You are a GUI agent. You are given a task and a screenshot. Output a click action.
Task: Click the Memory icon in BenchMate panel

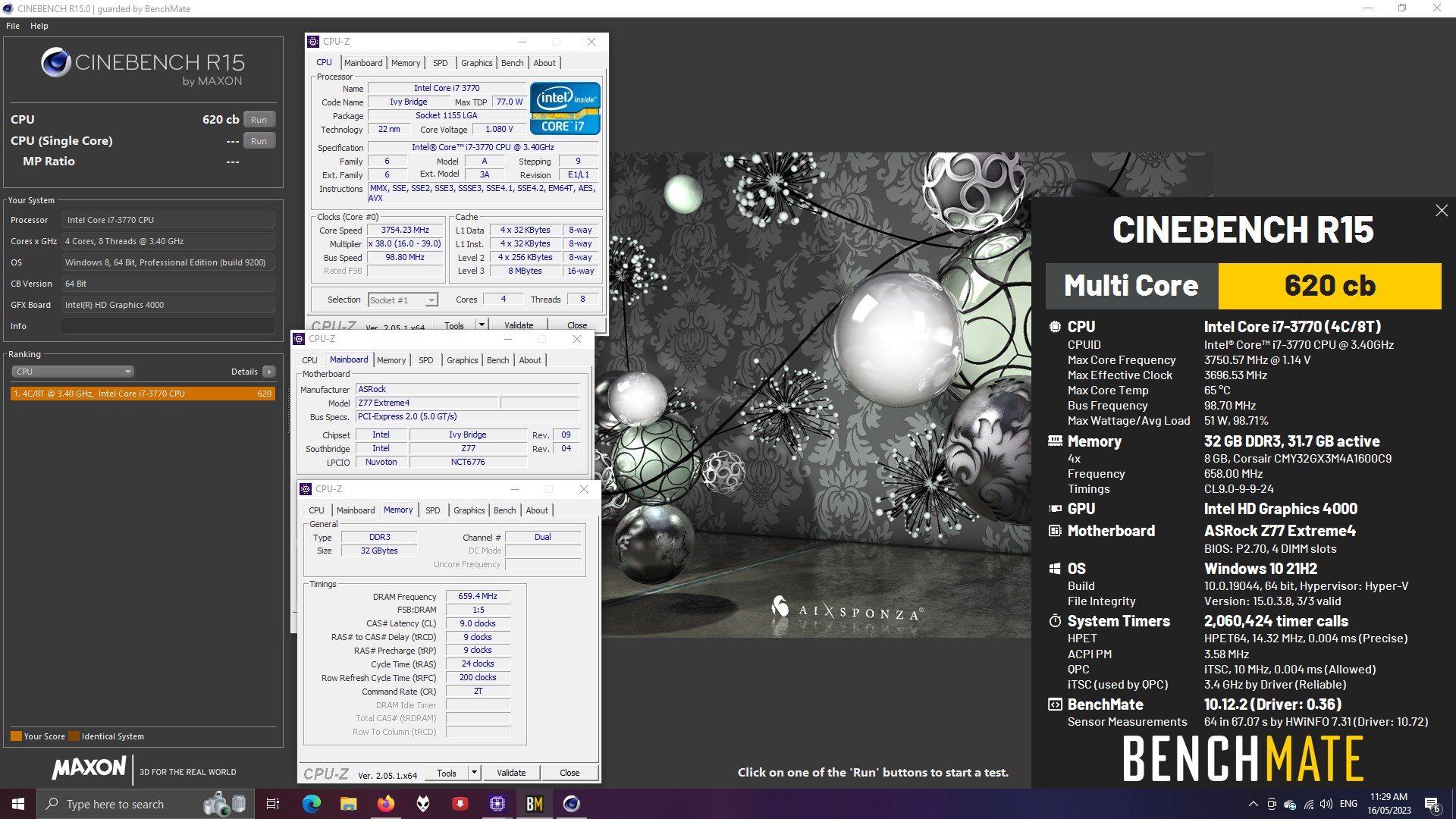(x=1055, y=441)
